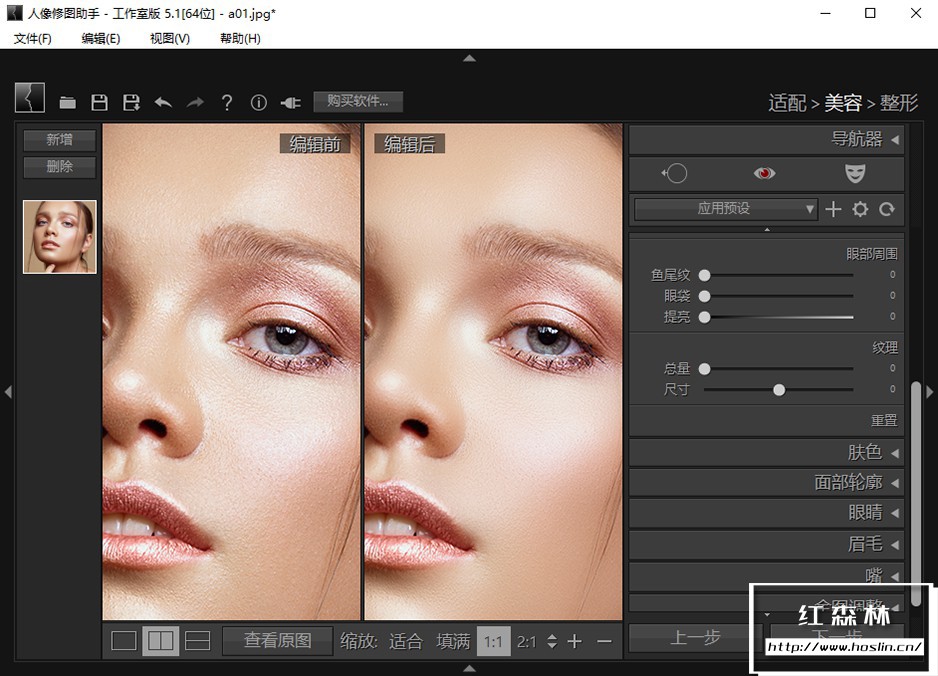Click the gear icon beside preset dropdown

pos(860,209)
